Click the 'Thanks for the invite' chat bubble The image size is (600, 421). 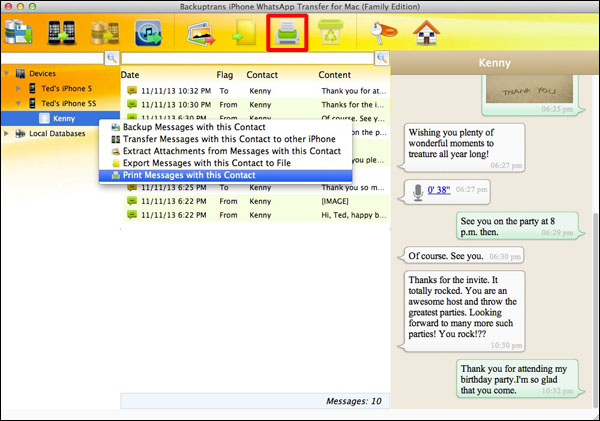coord(462,311)
